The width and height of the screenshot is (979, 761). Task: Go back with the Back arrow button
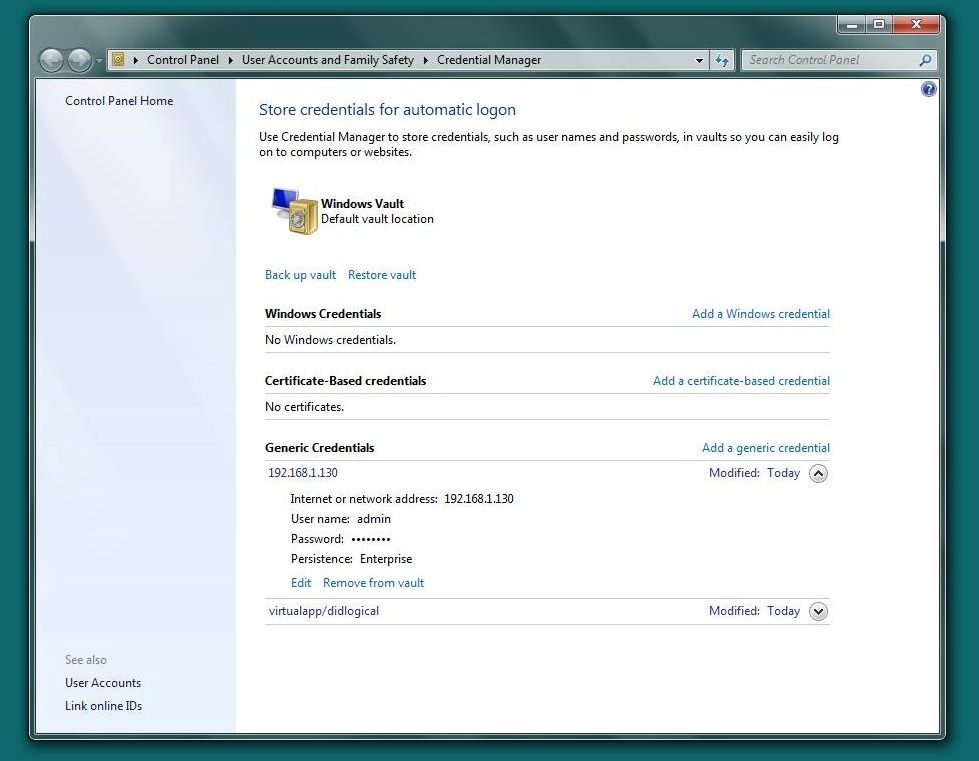click(51, 61)
